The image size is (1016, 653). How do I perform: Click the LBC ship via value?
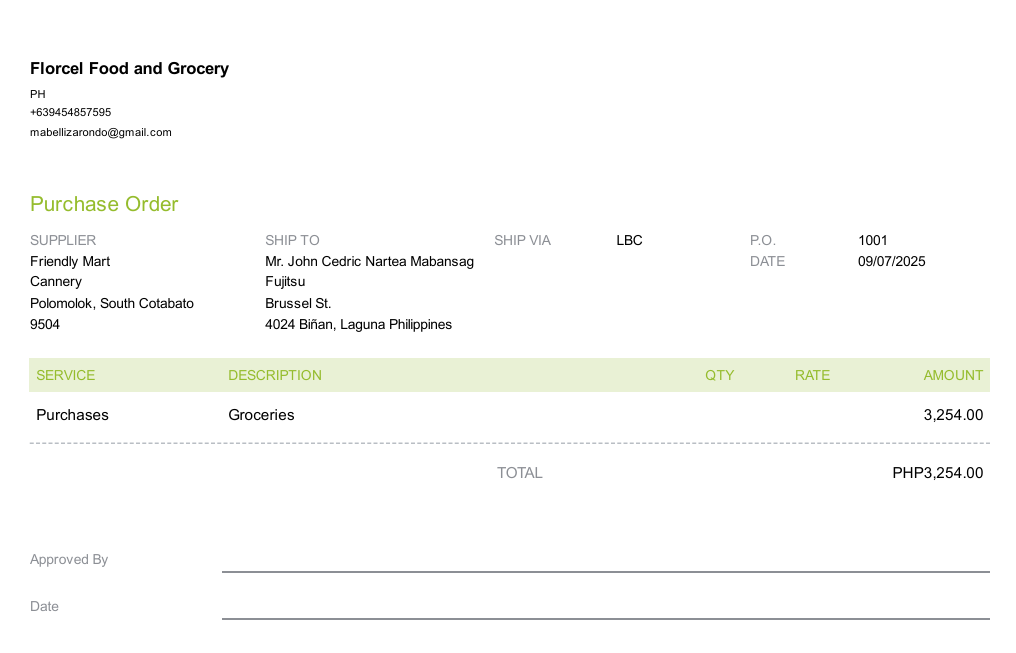pyautogui.click(x=629, y=240)
